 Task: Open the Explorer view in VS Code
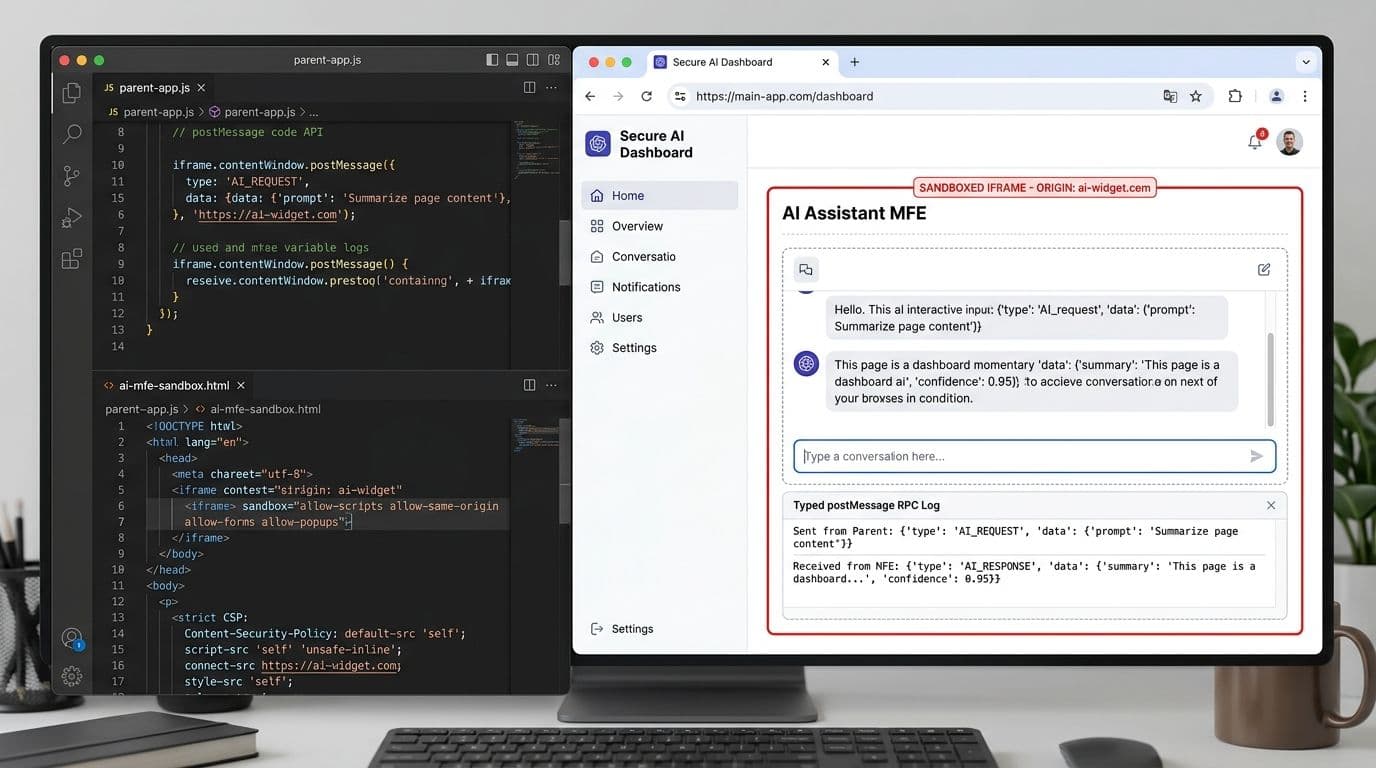[71, 93]
